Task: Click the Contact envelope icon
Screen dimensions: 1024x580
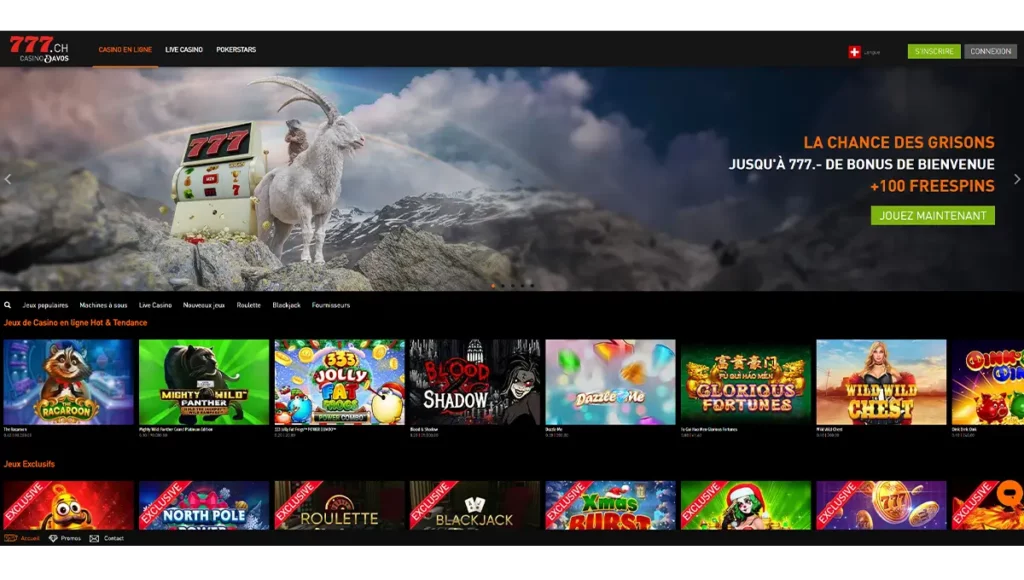Action: point(94,538)
